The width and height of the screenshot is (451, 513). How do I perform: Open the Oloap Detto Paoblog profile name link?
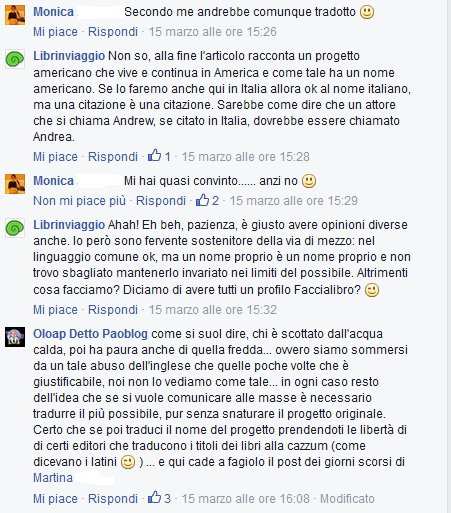pos(90,334)
